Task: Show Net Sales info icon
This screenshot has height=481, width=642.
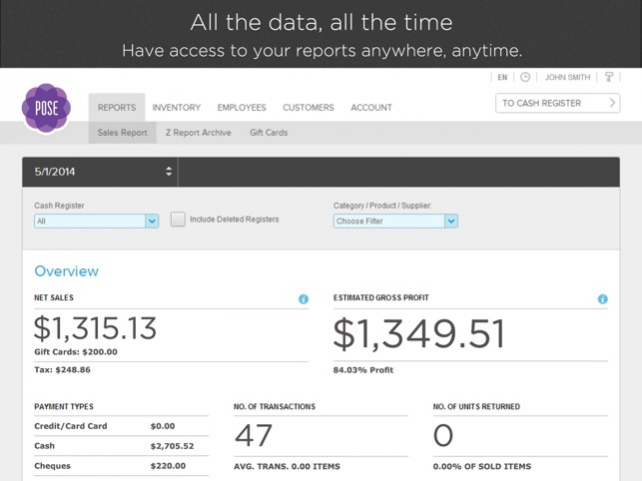Action: pos(303,299)
